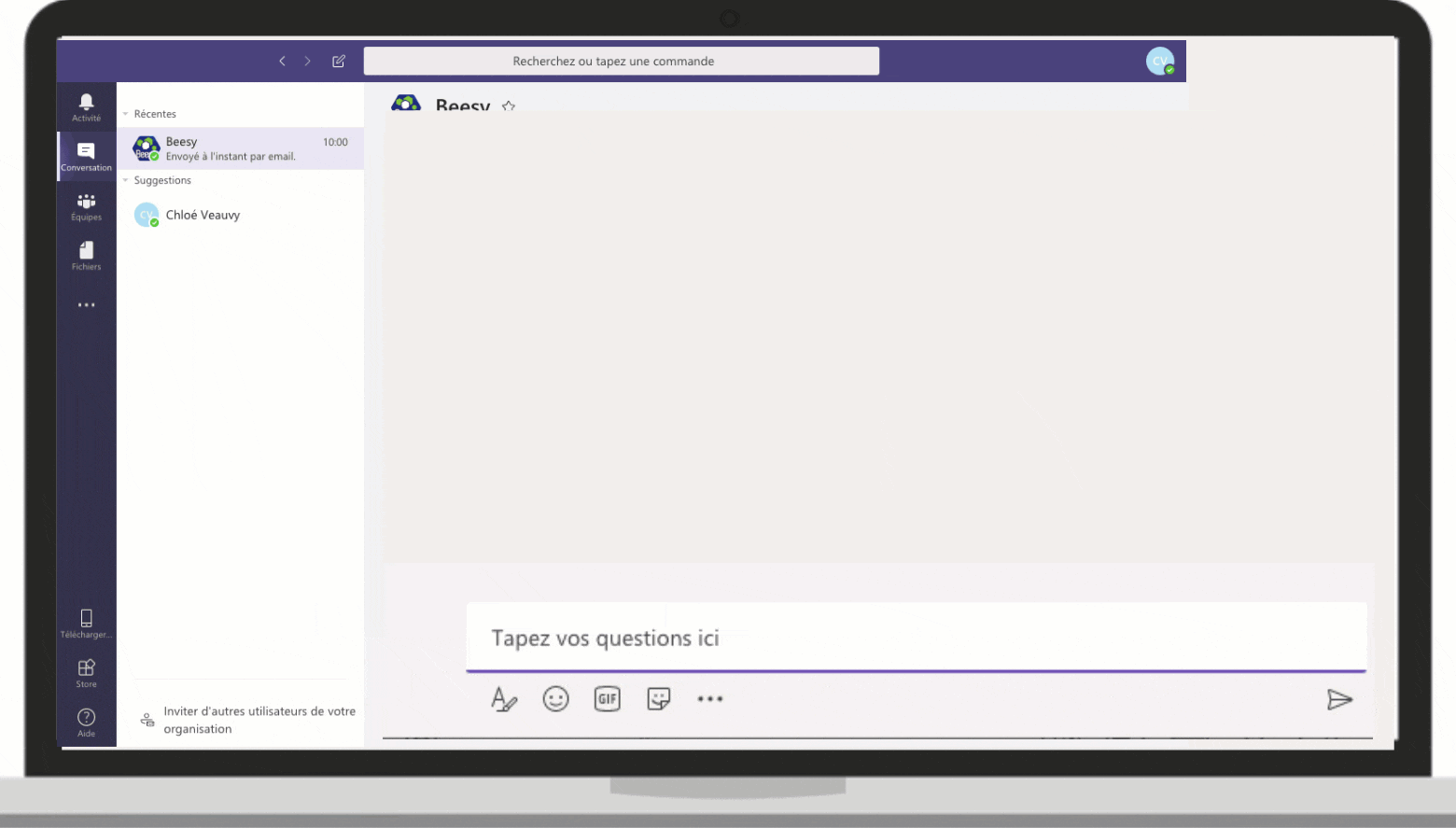Mark Beesy chat as favorite star
Screen dimensions: 1456x828
[x=509, y=106]
